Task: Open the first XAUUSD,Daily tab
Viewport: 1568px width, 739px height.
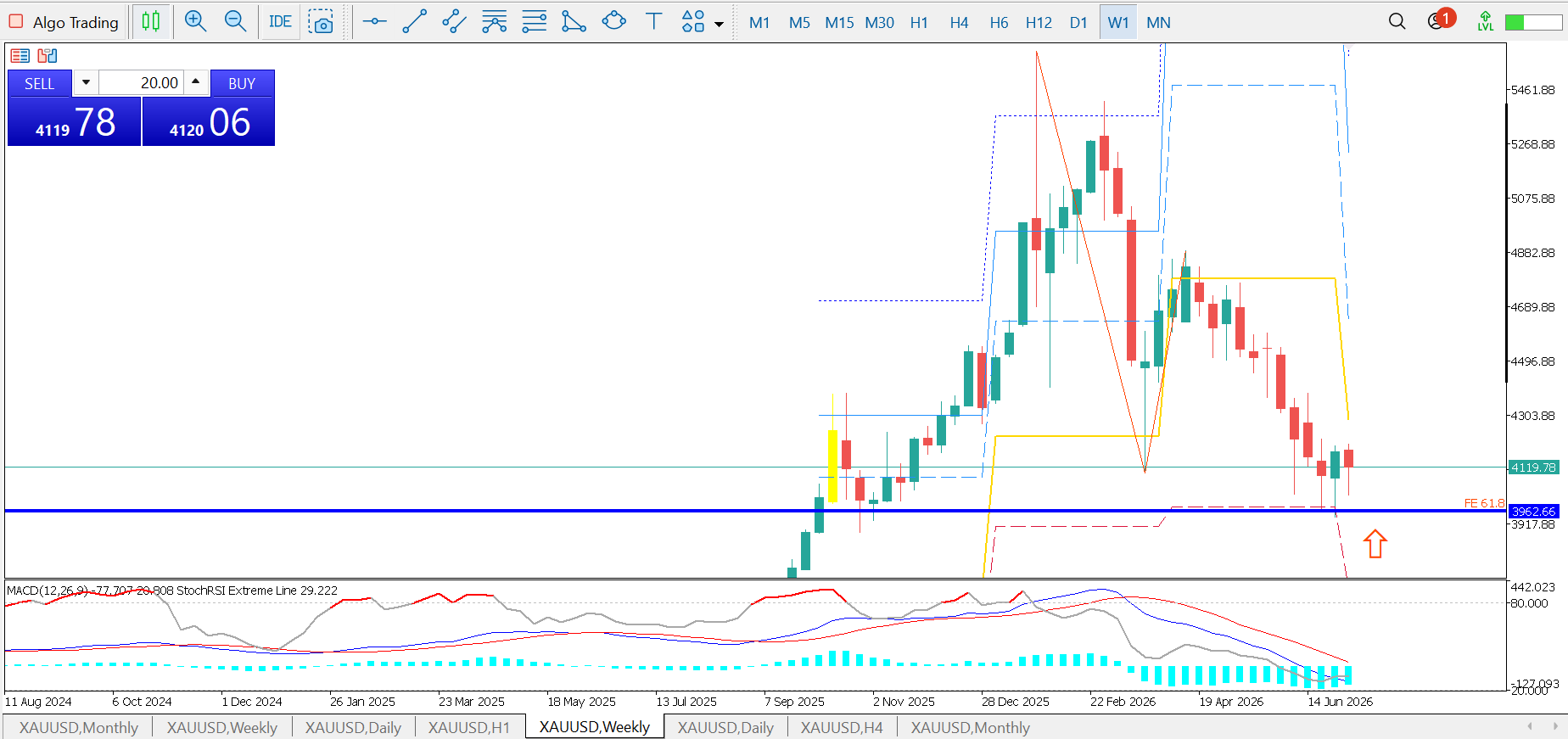Action: tap(353, 727)
